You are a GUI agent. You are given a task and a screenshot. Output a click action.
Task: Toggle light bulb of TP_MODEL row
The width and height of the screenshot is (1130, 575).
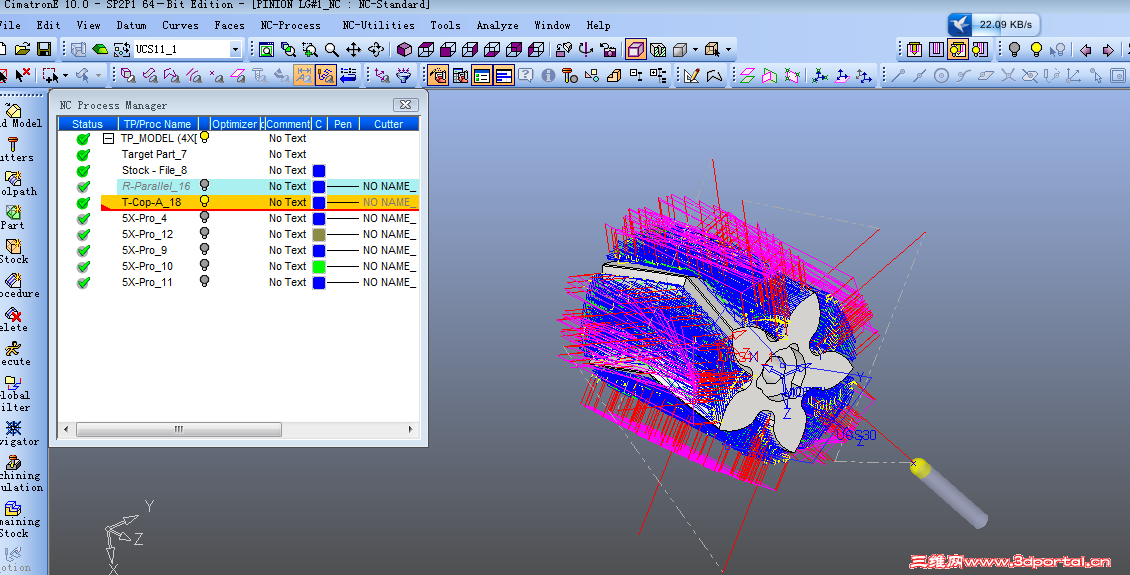pos(205,137)
